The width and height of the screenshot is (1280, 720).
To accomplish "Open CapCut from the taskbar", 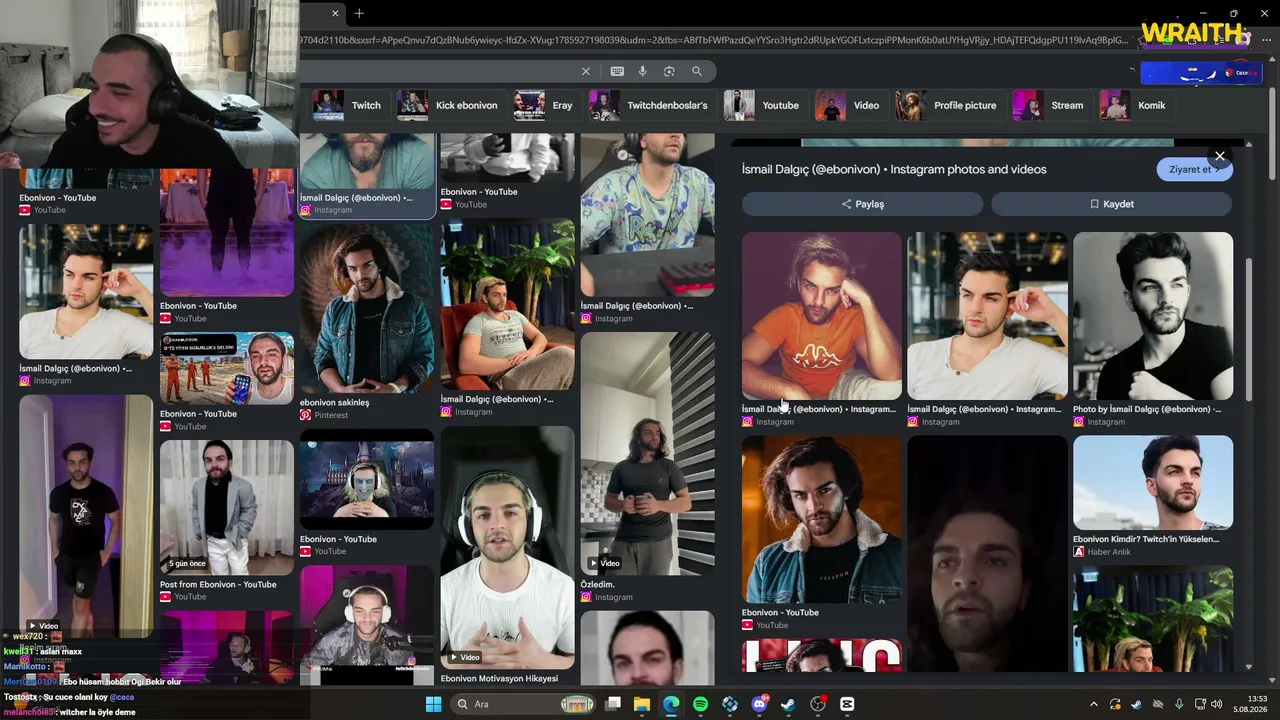I will [847, 704].
